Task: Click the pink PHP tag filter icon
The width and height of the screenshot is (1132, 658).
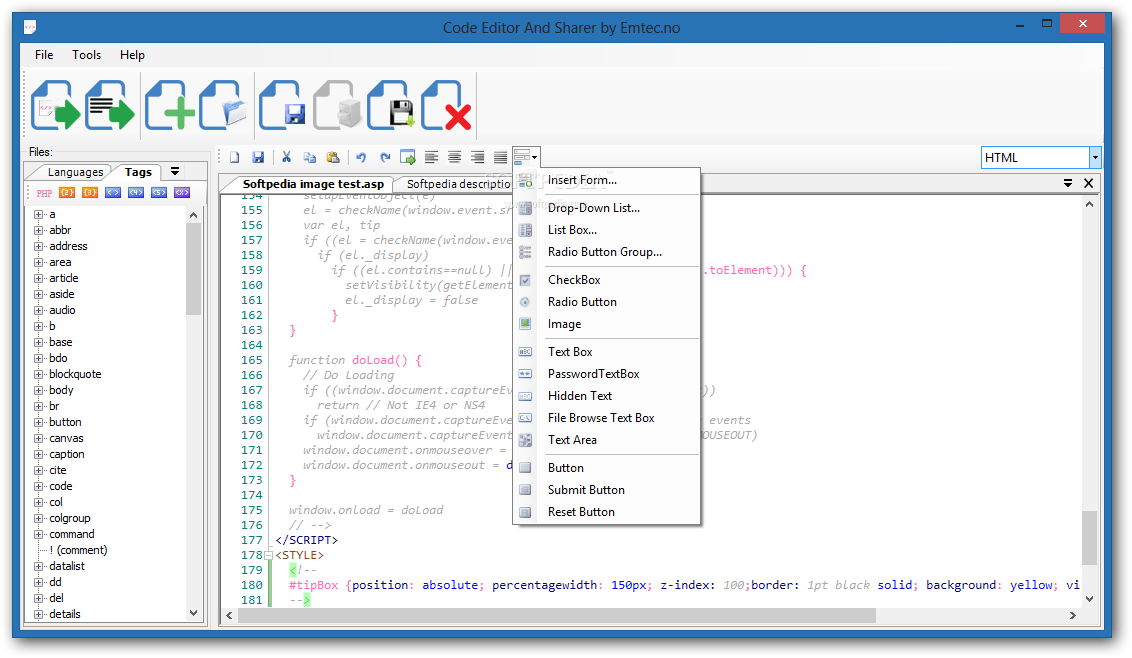Action: click(x=44, y=193)
